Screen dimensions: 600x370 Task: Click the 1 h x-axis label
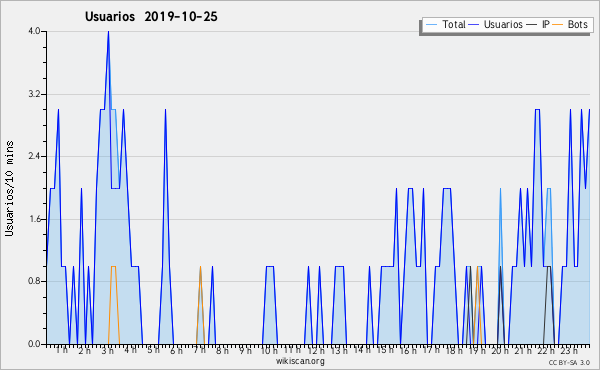(x=62, y=350)
